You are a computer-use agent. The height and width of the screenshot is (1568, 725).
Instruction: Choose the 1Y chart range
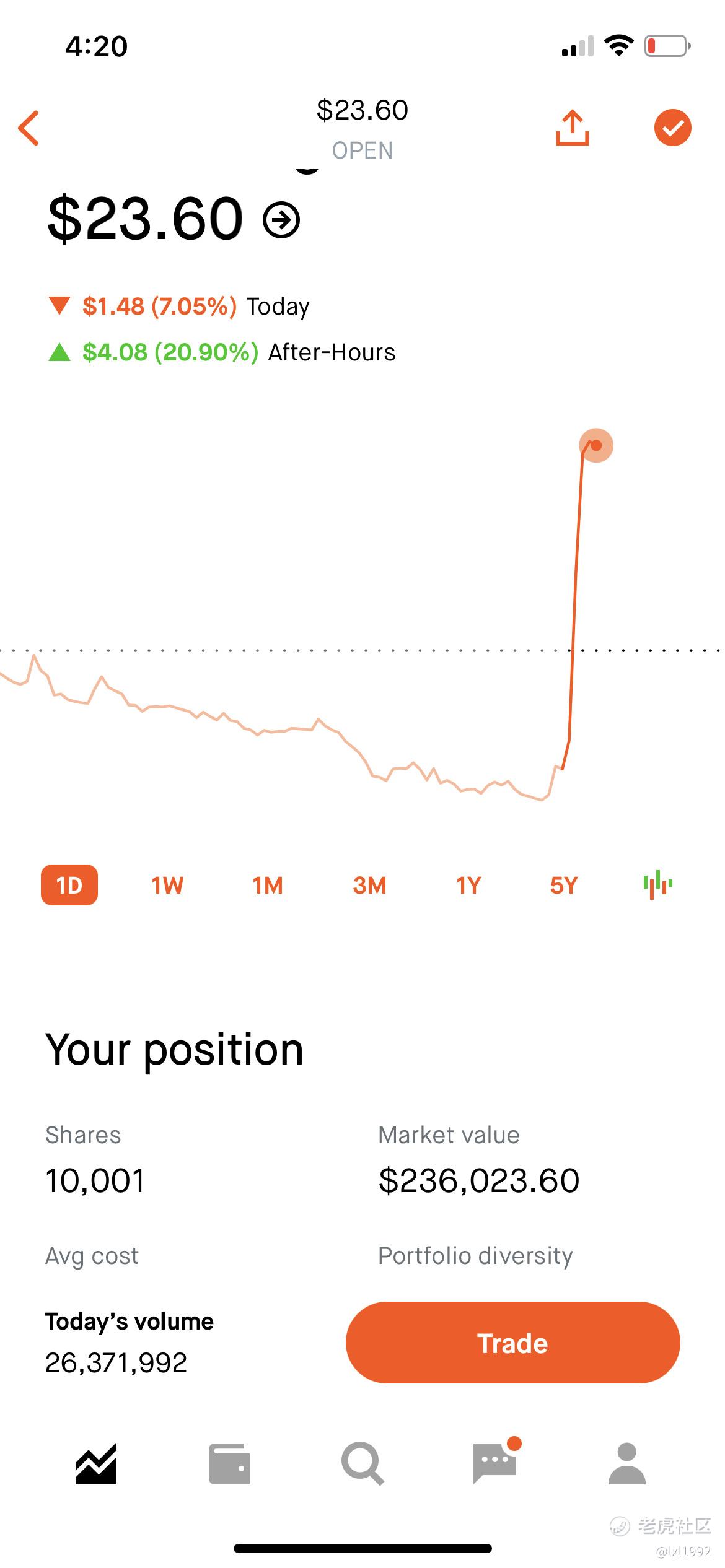pyautogui.click(x=468, y=886)
